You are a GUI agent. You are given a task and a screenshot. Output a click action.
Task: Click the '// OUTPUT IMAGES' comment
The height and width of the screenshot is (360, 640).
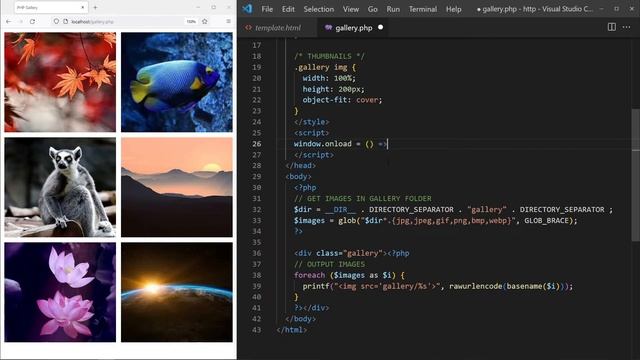point(329,264)
